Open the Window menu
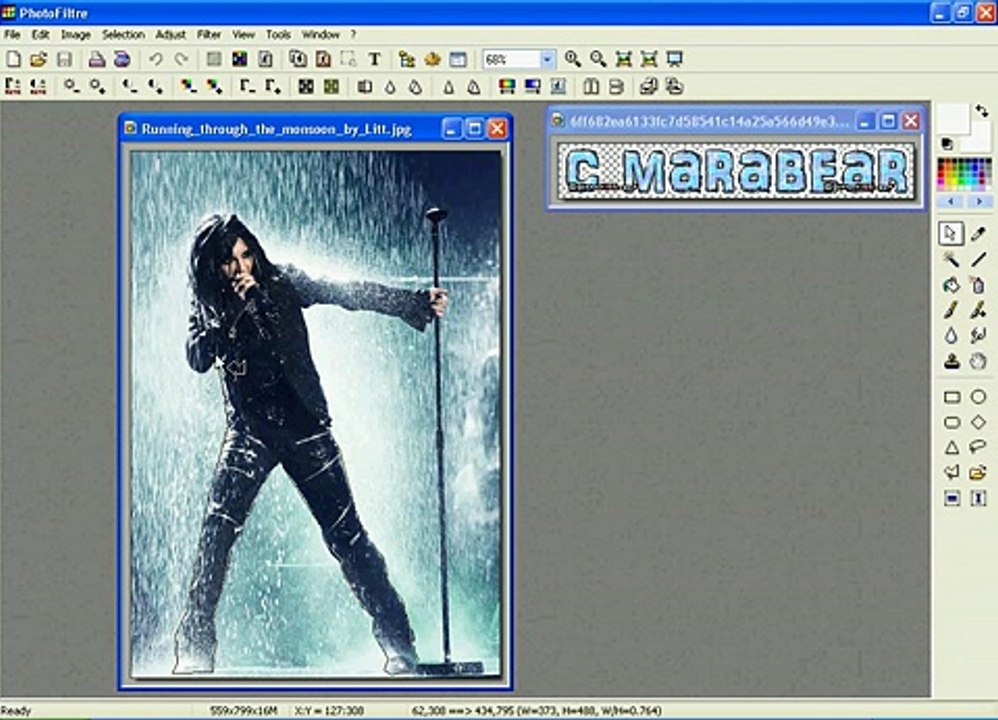Screen dimensions: 998x720 point(320,34)
